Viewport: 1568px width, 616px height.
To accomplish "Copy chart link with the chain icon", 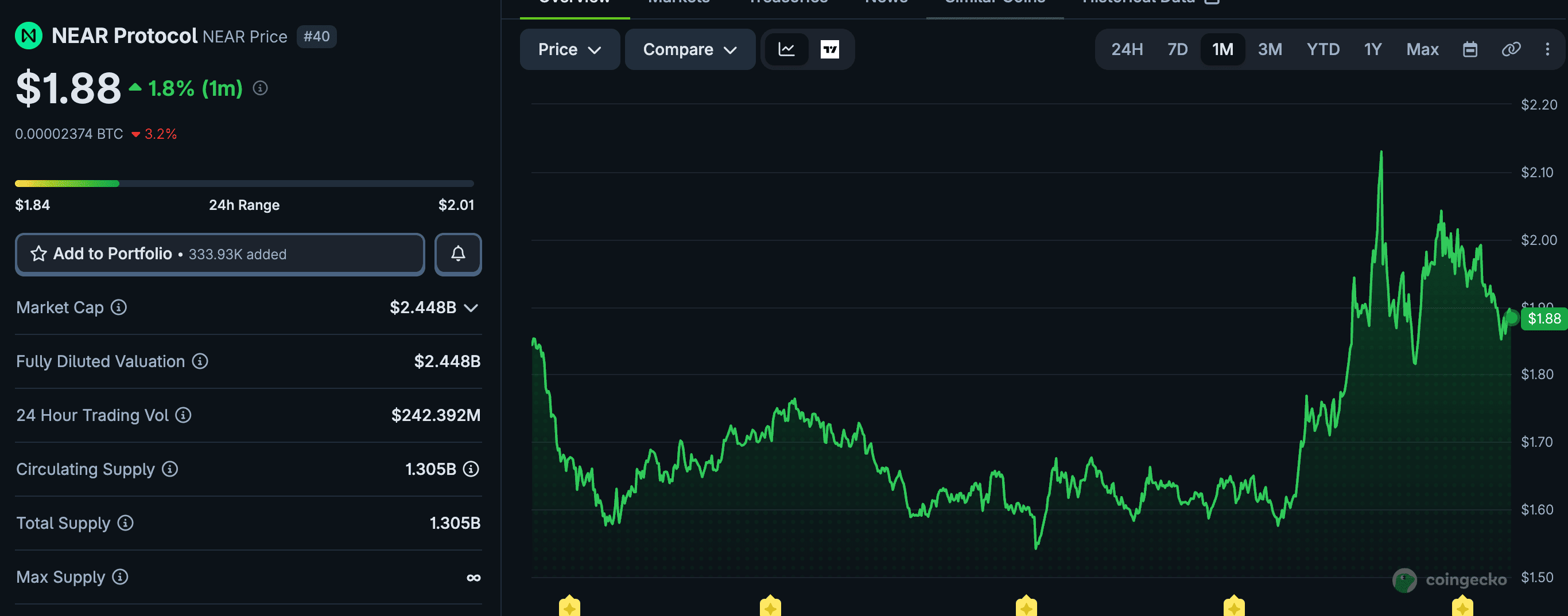I will 1511,49.
